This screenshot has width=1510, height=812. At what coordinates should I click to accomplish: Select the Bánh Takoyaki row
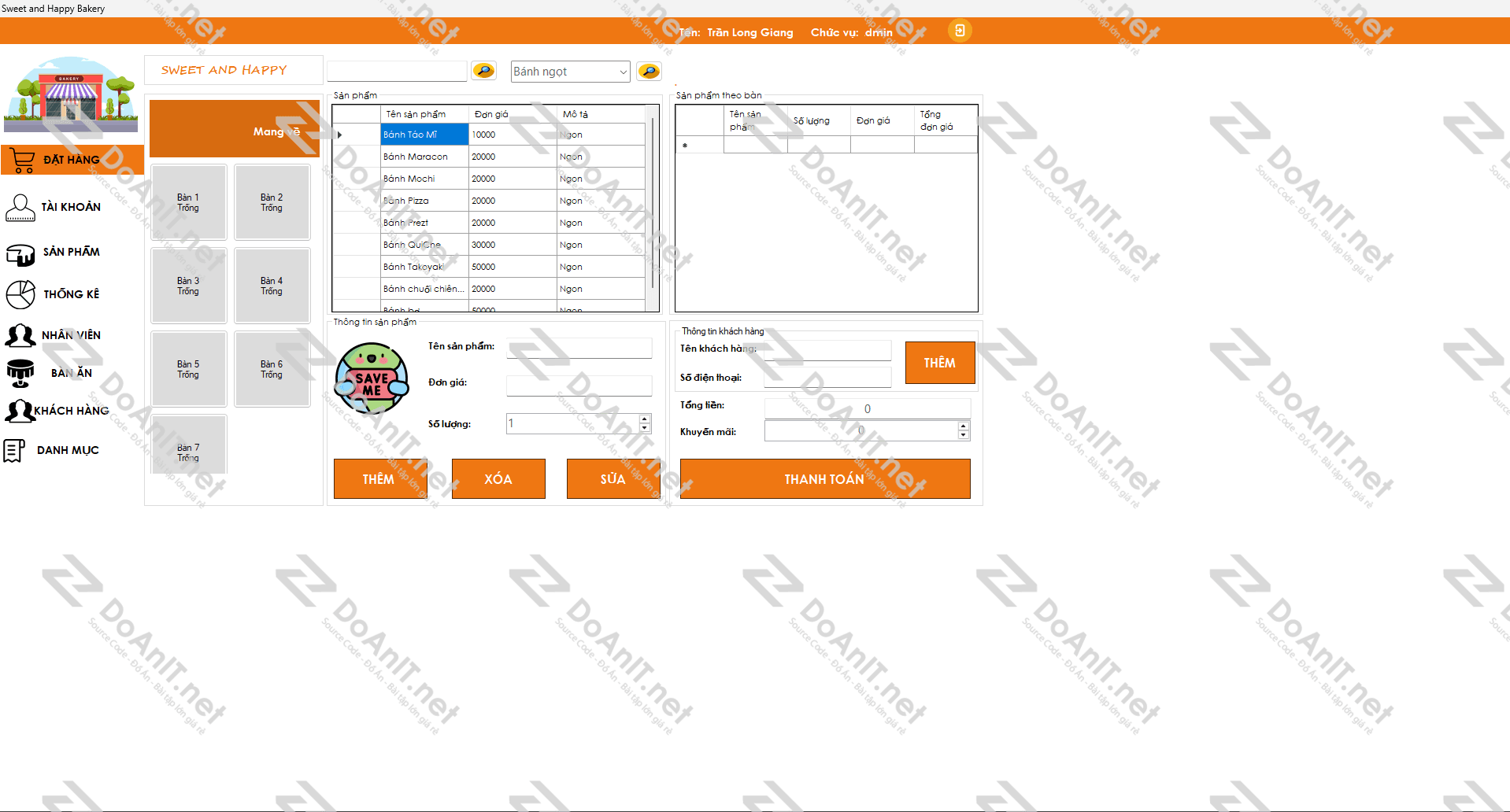coord(488,267)
